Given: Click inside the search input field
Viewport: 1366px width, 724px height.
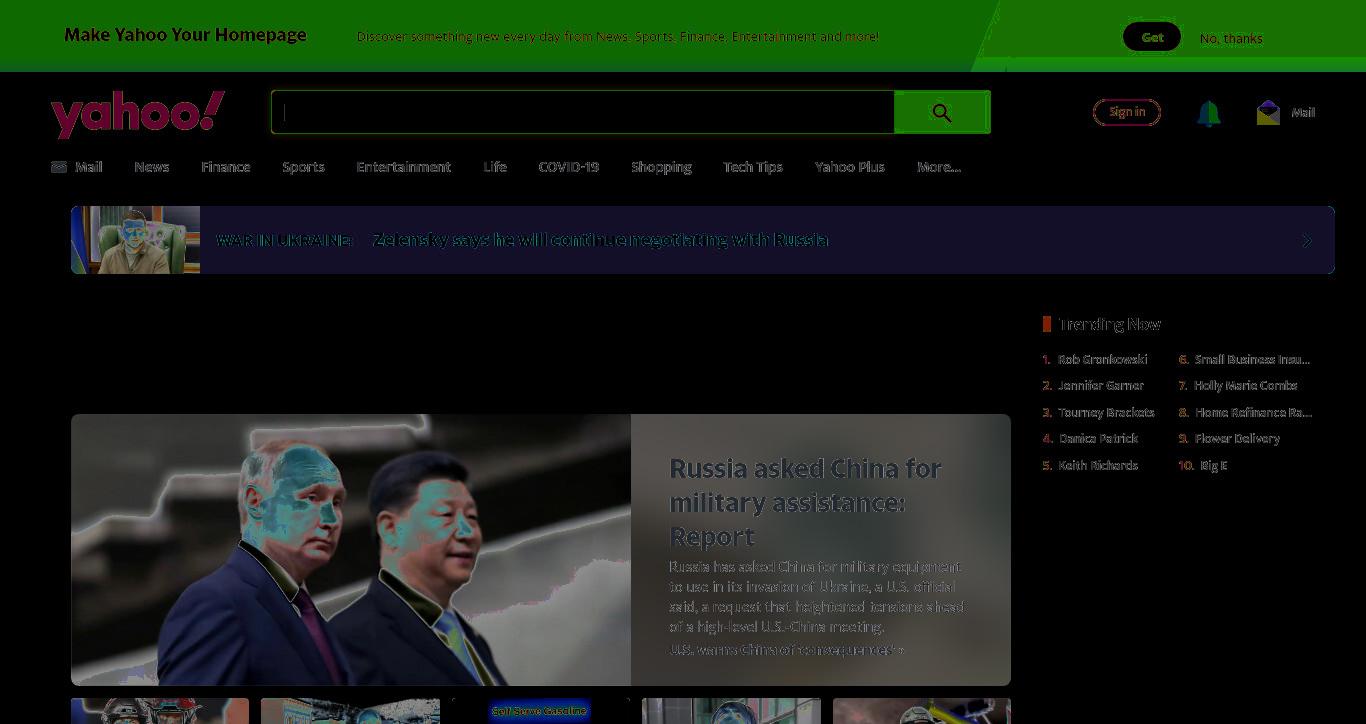Looking at the screenshot, I should [x=583, y=113].
